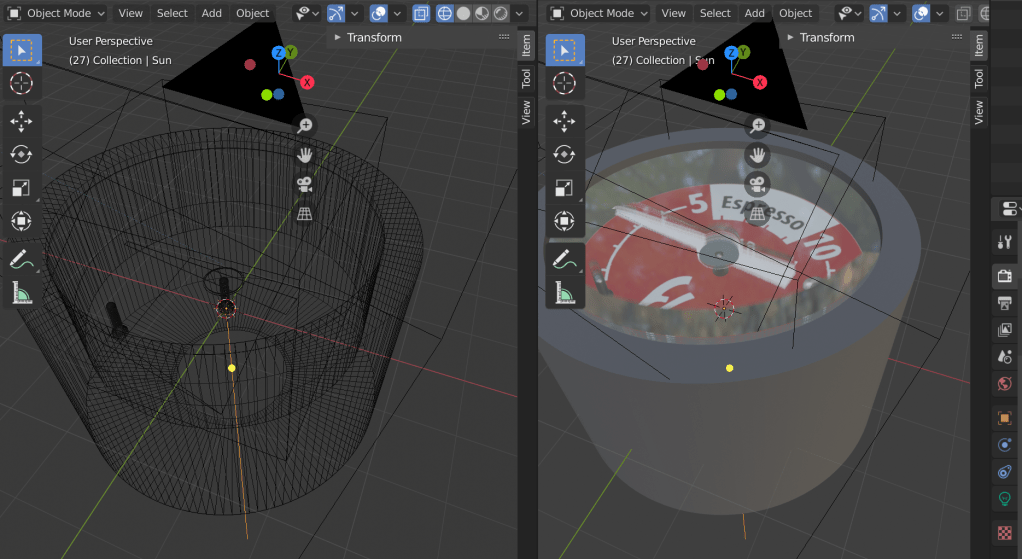Open Object Mode dropdown in right viewport

(598, 13)
